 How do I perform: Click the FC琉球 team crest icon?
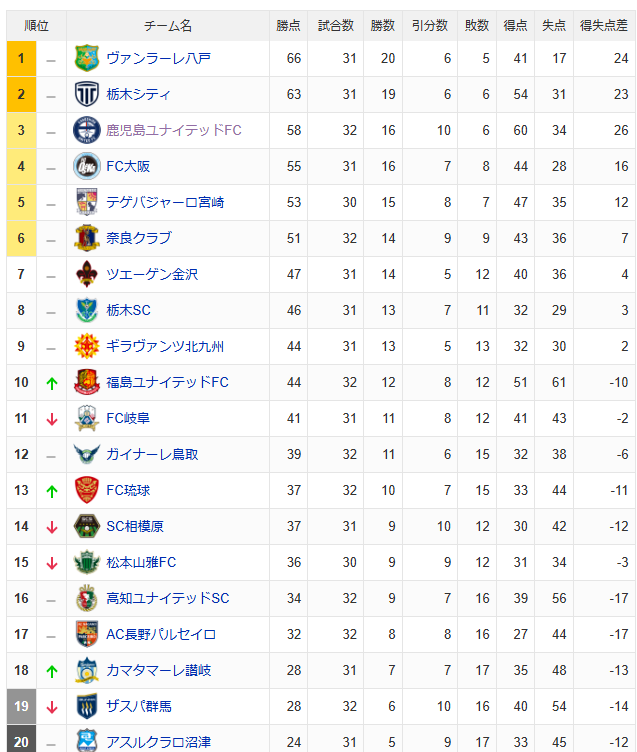[87, 490]
